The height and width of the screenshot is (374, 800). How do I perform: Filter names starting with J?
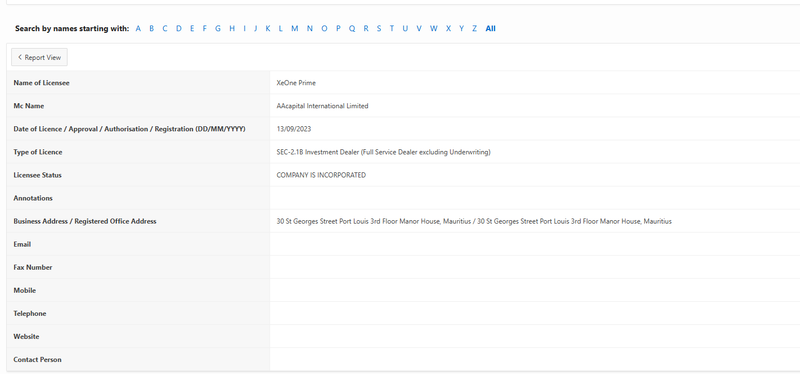(x=256, y=29)
